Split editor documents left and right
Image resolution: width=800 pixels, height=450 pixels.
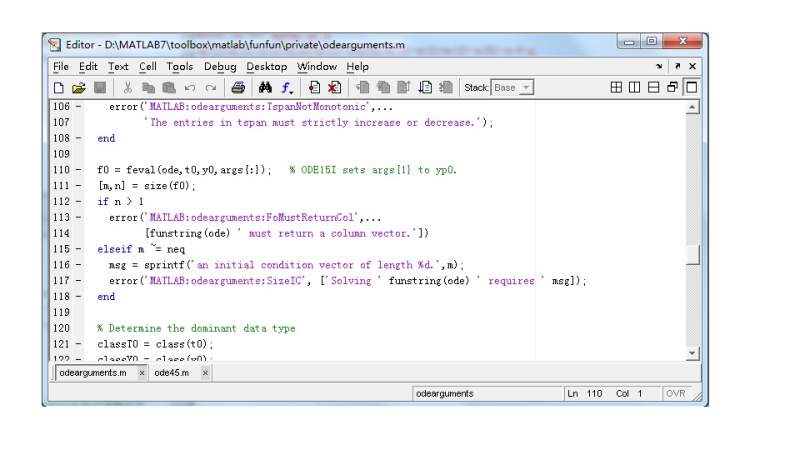(x=634, y=88)
